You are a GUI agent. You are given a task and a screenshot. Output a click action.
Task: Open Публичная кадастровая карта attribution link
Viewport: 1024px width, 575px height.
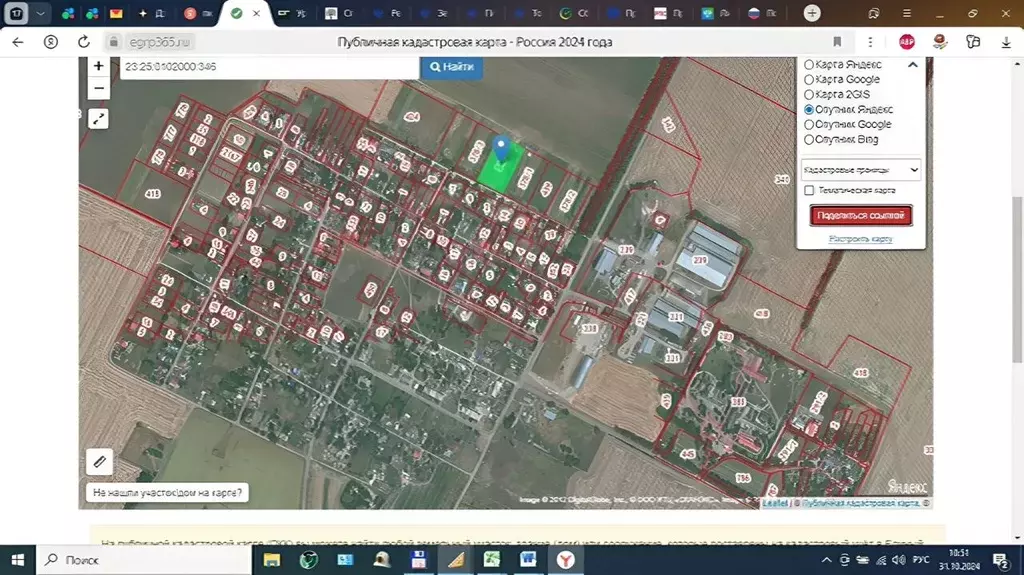[x=860, y=503]
